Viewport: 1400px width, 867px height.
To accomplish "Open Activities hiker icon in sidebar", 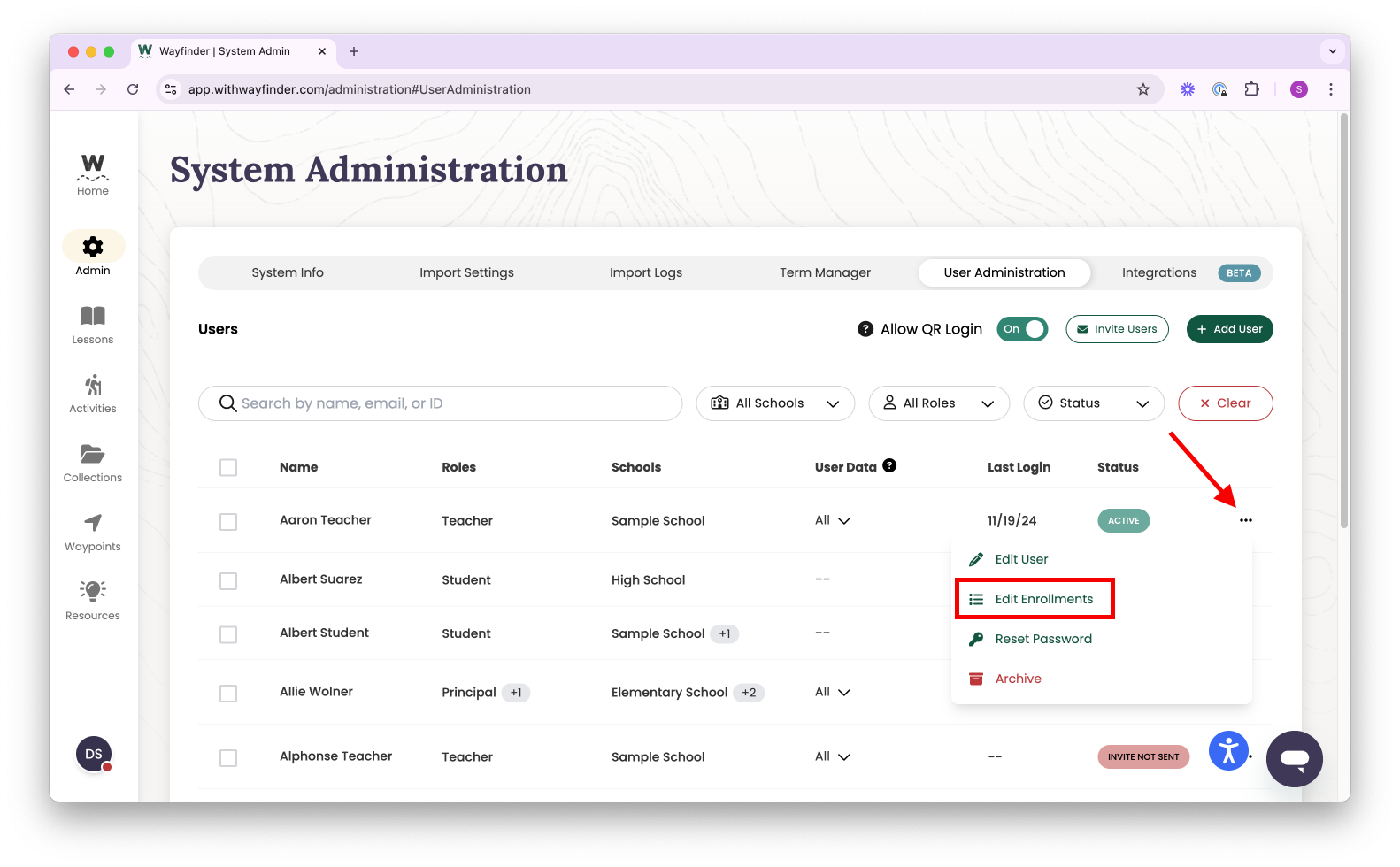I will (x=93, y=385).
